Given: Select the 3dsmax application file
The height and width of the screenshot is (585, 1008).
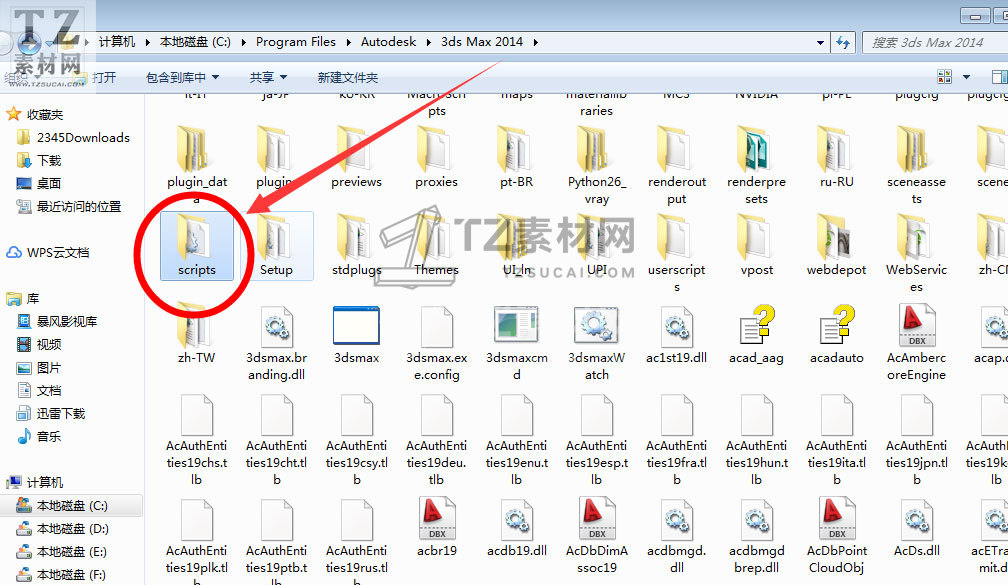Looking at the screenshot, I should tap(356, 334).
